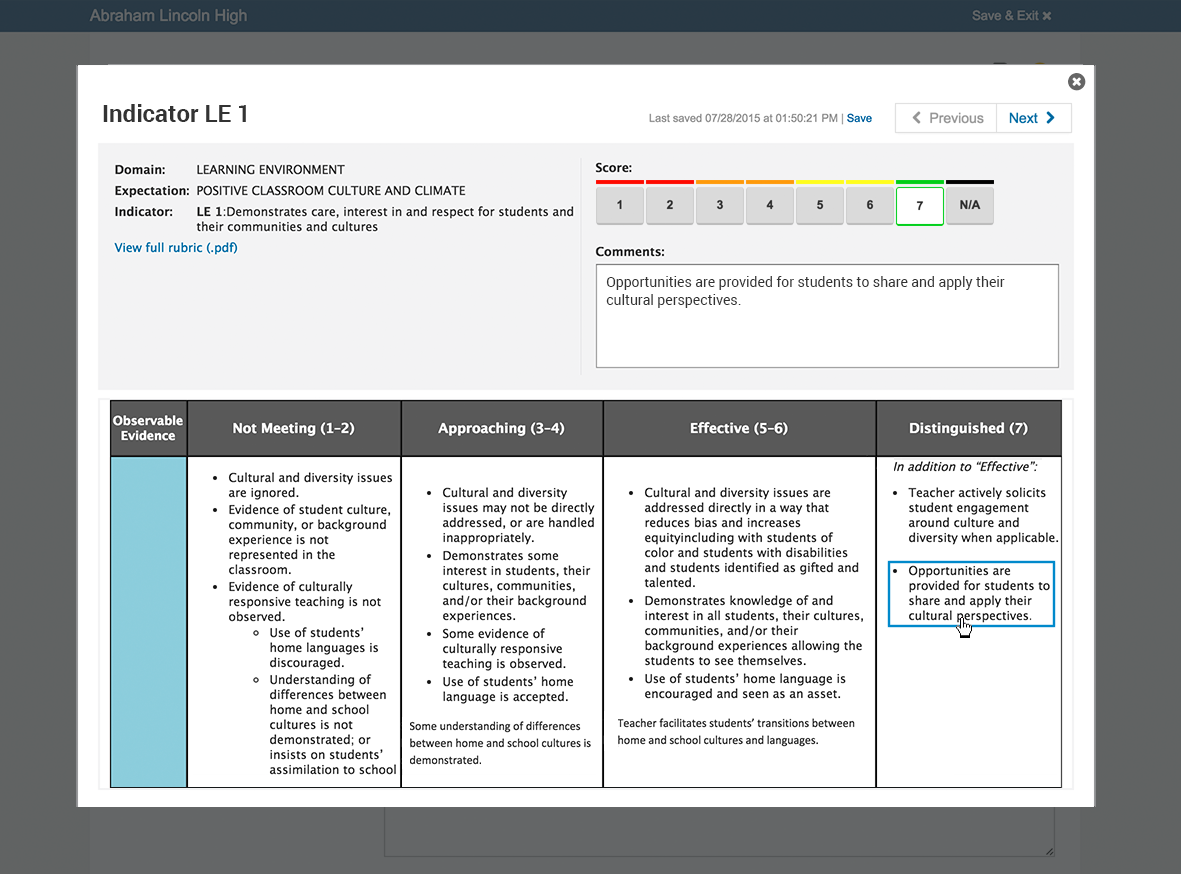
Task: Click 'Teacher facilitates students' transitions' text
Action: coord(736,732)
